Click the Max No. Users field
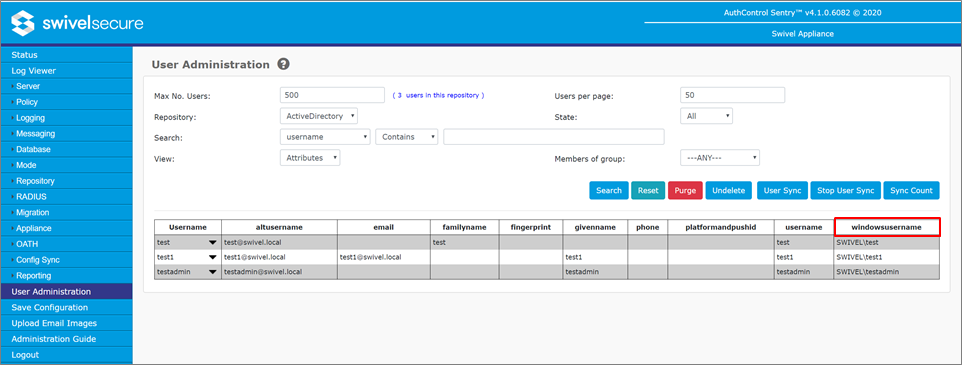 coord(332,95)
